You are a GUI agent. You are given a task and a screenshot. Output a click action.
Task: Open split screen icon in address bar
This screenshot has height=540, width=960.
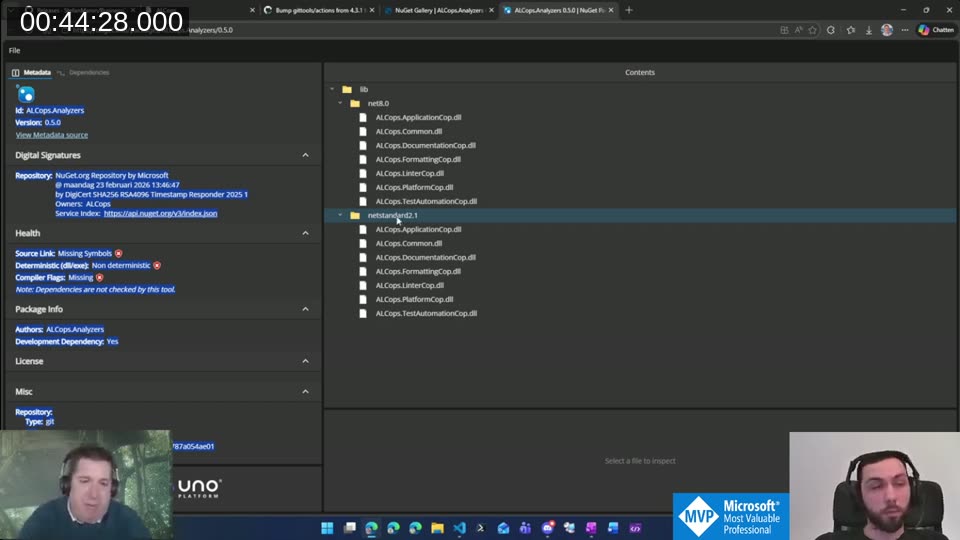[x=784, y=30]
